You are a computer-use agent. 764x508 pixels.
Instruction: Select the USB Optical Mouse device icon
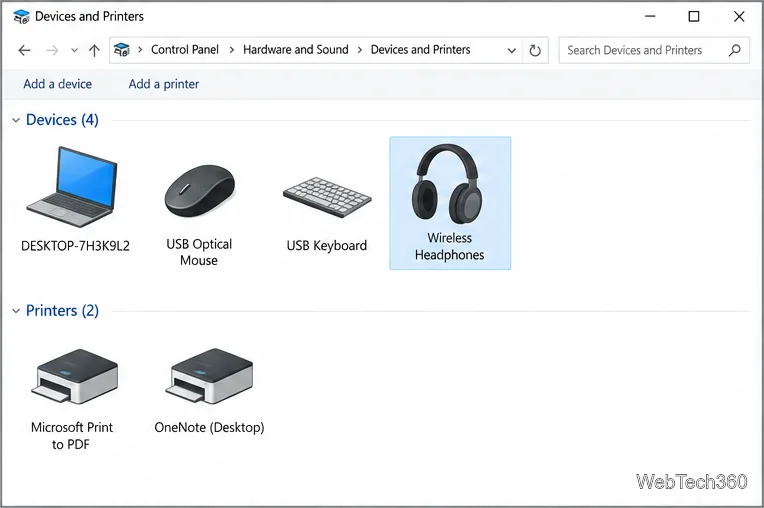click(199, 190)
